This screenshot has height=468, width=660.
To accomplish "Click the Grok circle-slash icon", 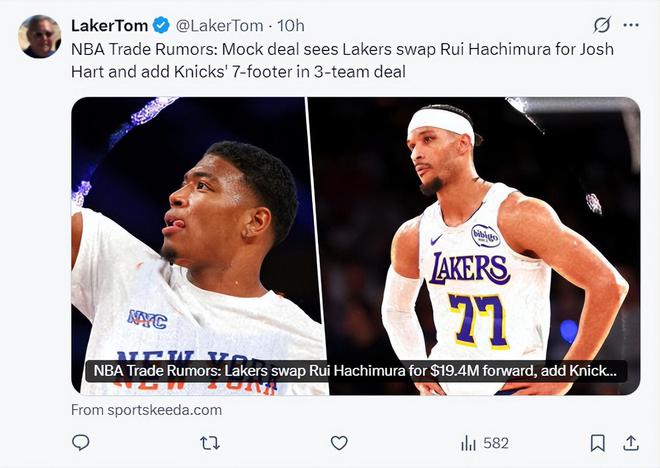I will [601, 25].
